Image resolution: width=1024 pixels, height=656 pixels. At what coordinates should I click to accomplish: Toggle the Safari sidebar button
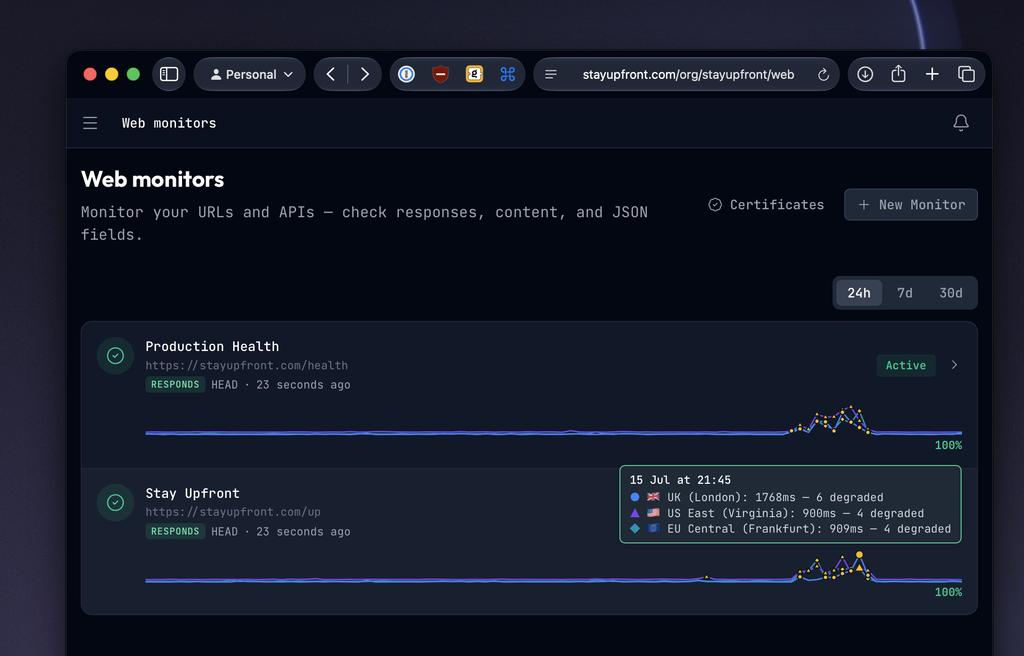tap(169, 74)
